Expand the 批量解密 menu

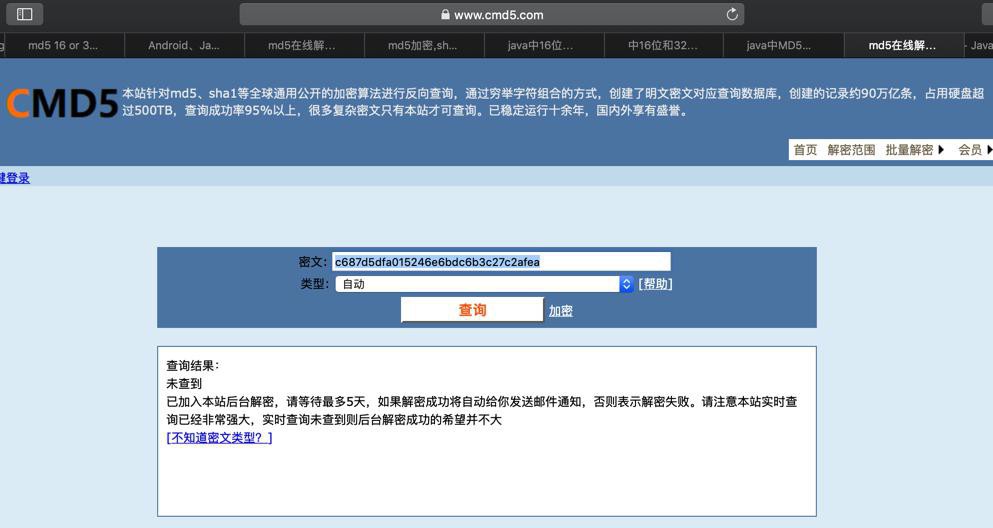(914, 150)
